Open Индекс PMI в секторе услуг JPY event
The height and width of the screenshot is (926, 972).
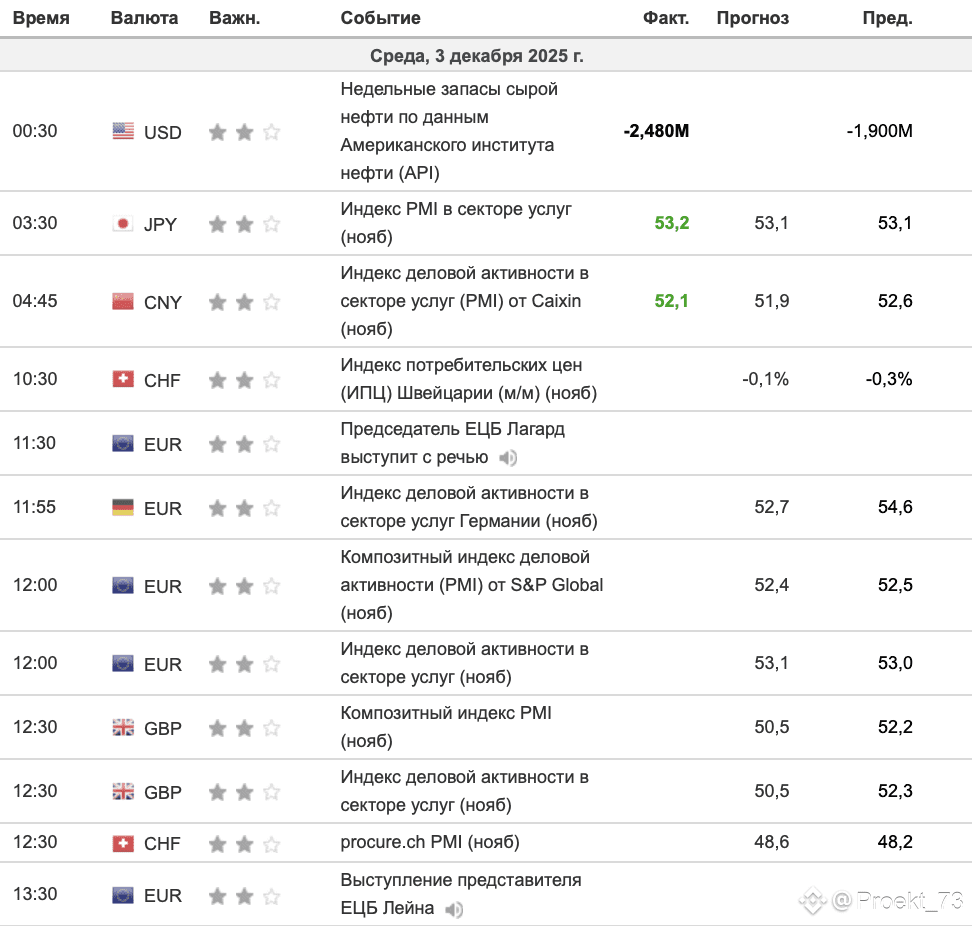(456, 223)
